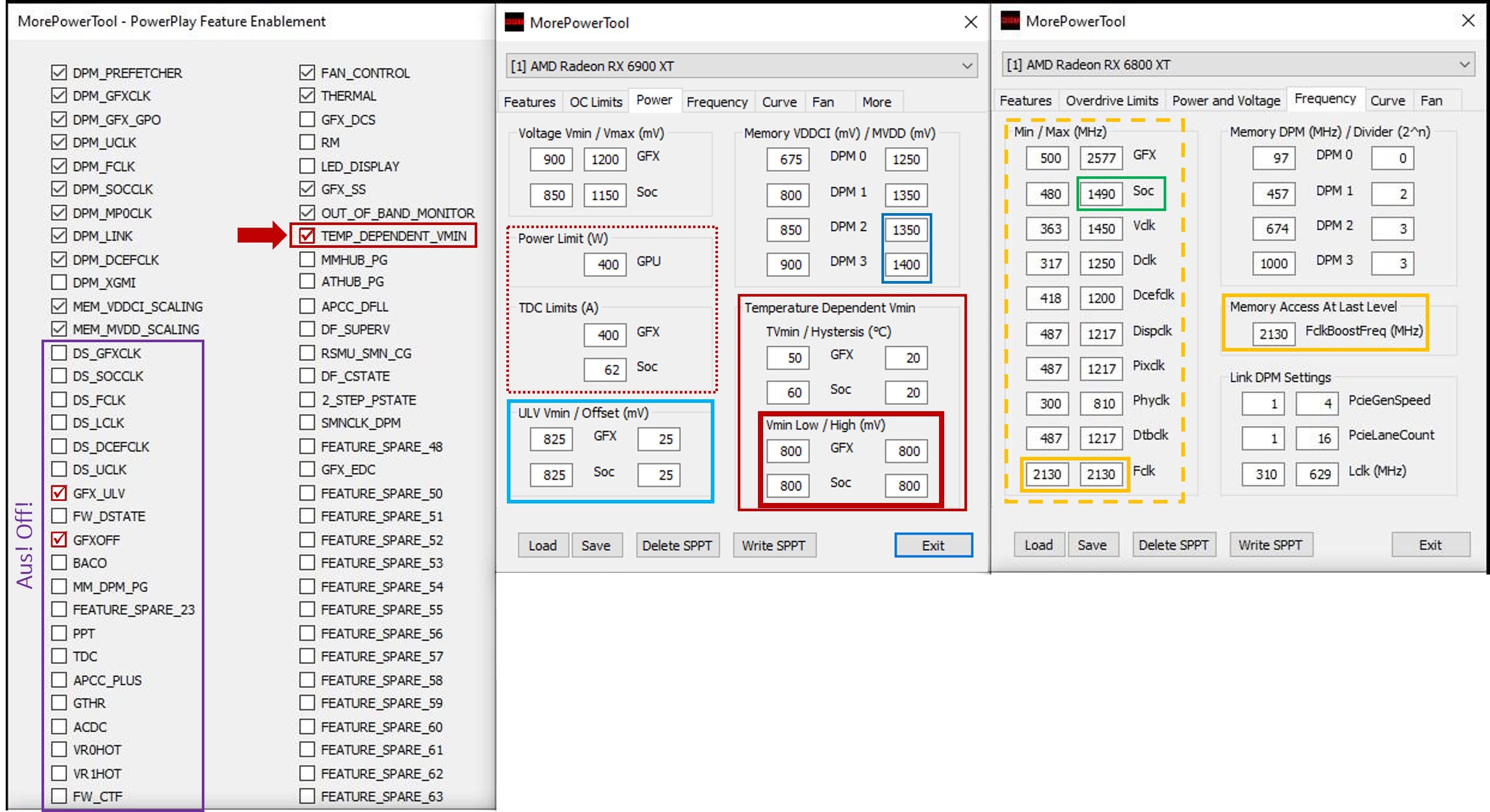The width and height of the screenshot is (1490, 812).
Task: Switch to Overdrive Limits tab
Action: [1112, 101]
